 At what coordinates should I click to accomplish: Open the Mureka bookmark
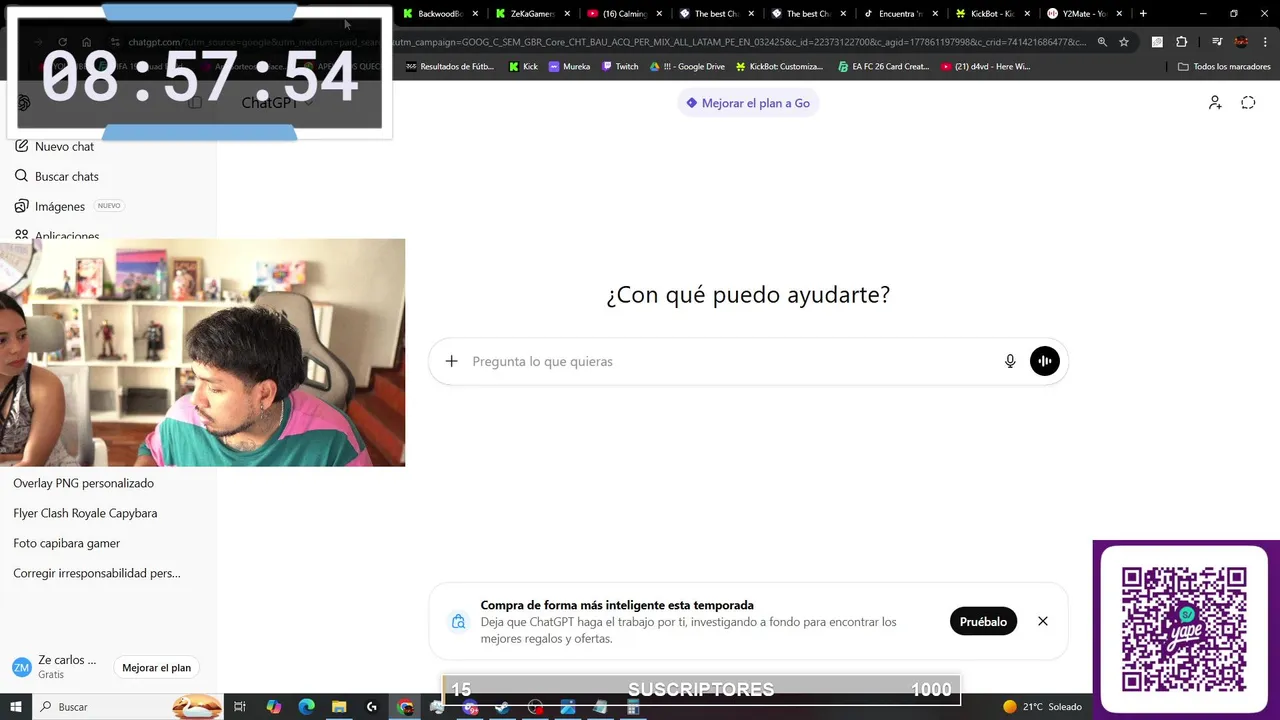(x=569, y=66)
